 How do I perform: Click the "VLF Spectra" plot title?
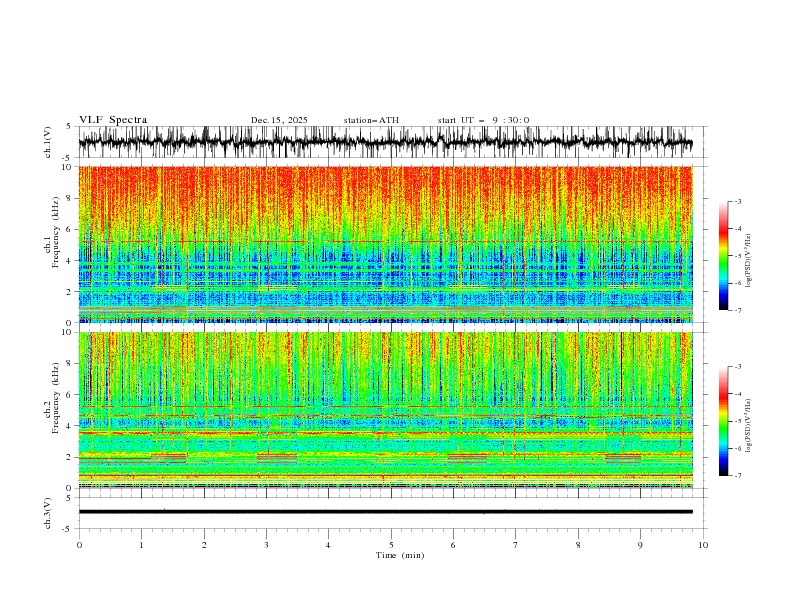(113, 120)
